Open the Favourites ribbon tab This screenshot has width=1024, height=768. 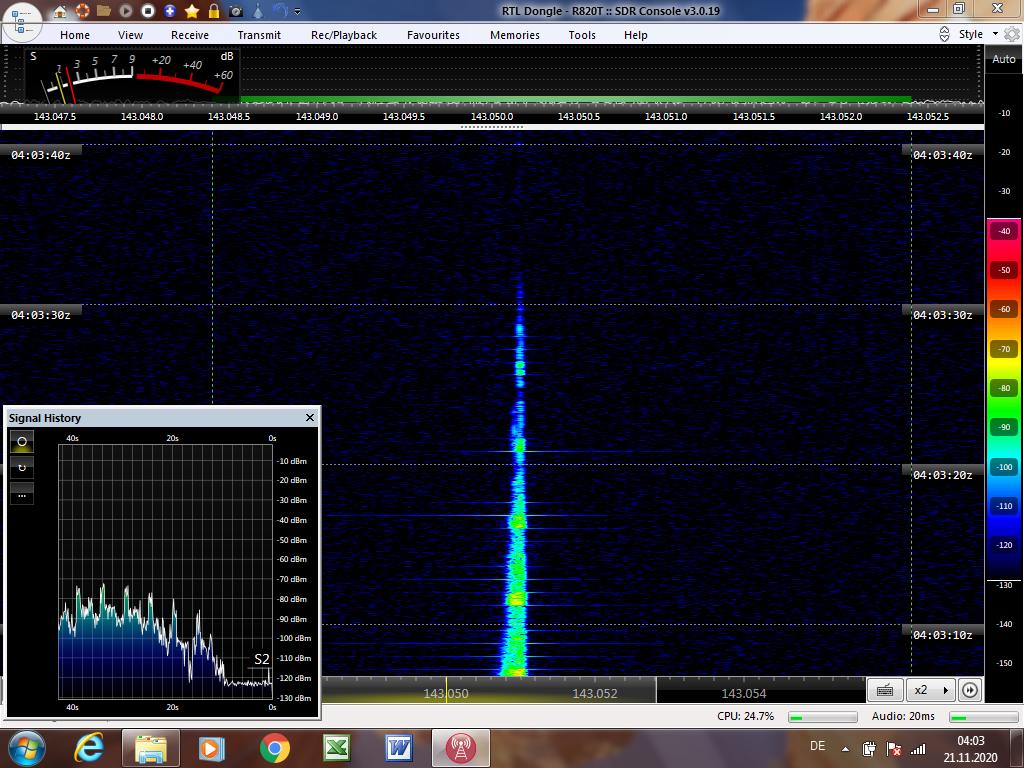tap(433, 35)
